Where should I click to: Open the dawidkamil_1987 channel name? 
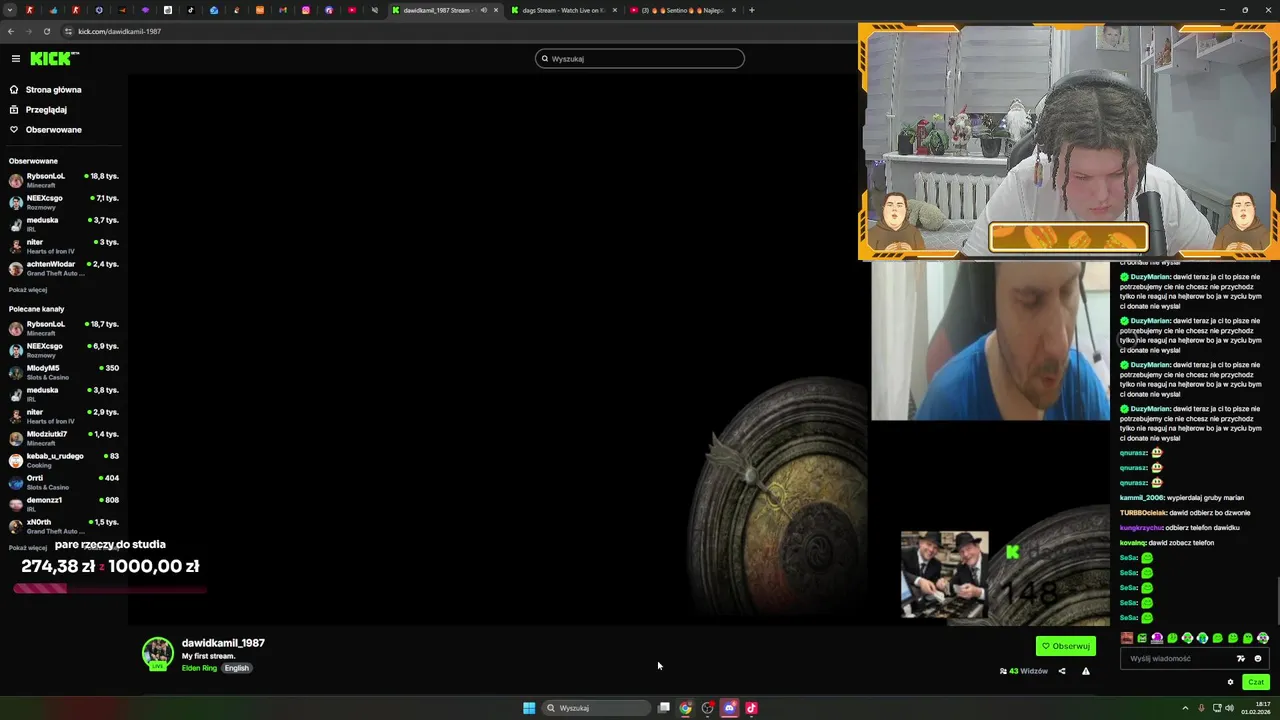pos(223,643)
